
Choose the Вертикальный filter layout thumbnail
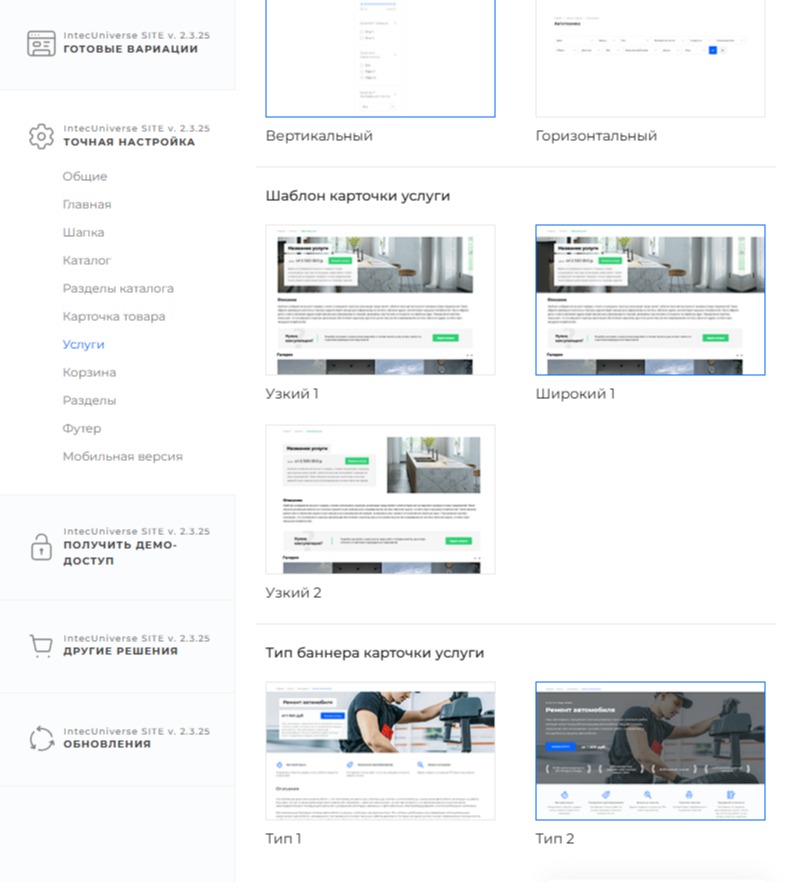[380, 58]
